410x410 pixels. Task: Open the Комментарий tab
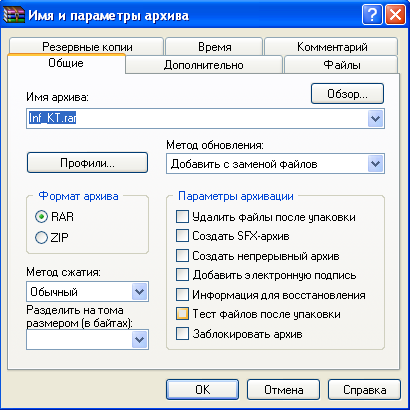point(332,47)
